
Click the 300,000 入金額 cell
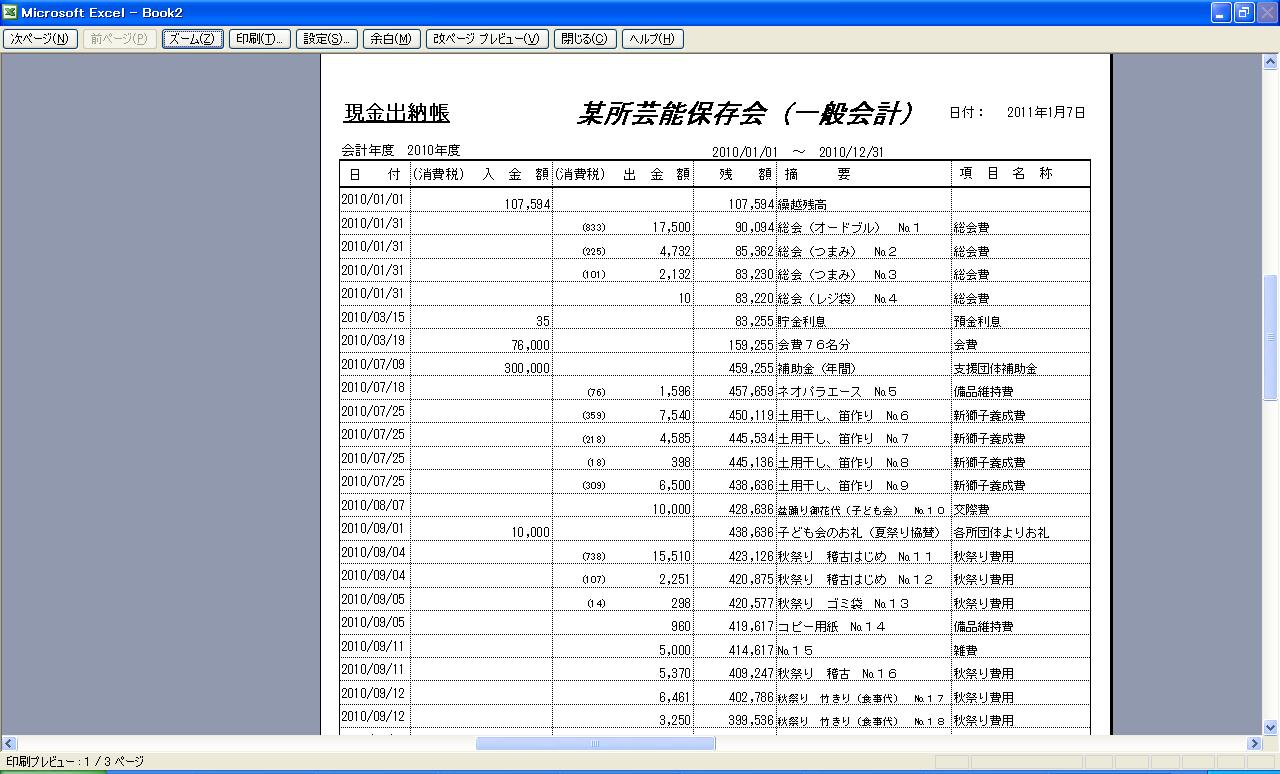coord(526,368)
